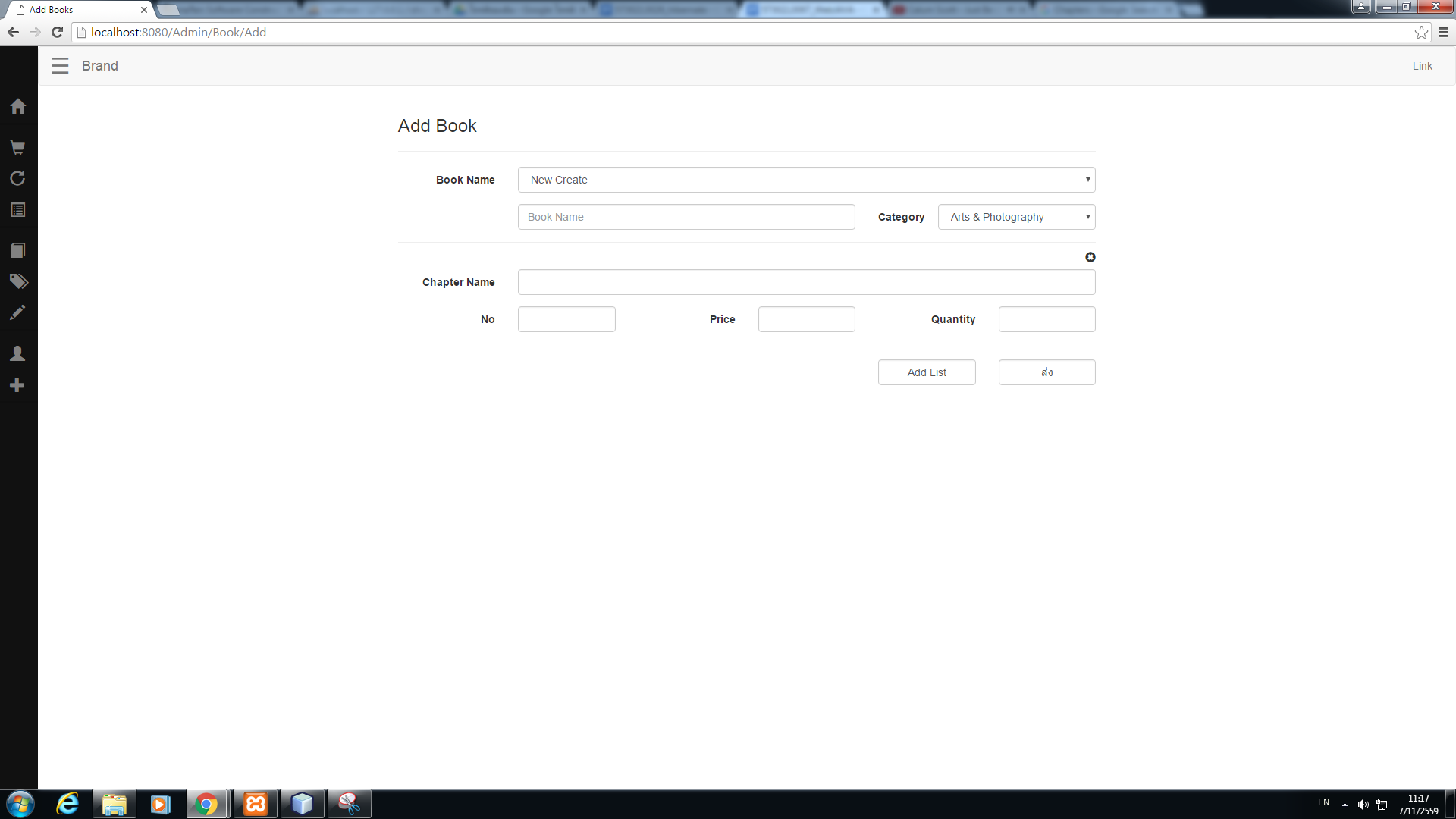
Task: Select the Add Books browser tab
Action: tap(76, 10)
